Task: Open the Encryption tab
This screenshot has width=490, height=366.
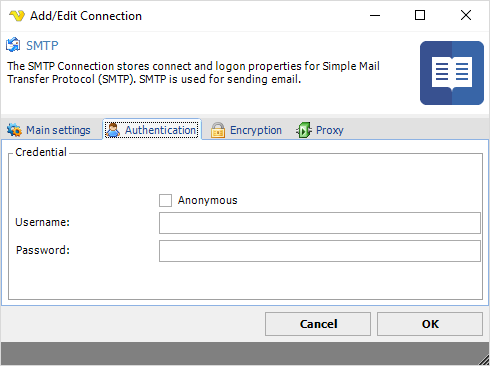Action: [246, 130]
